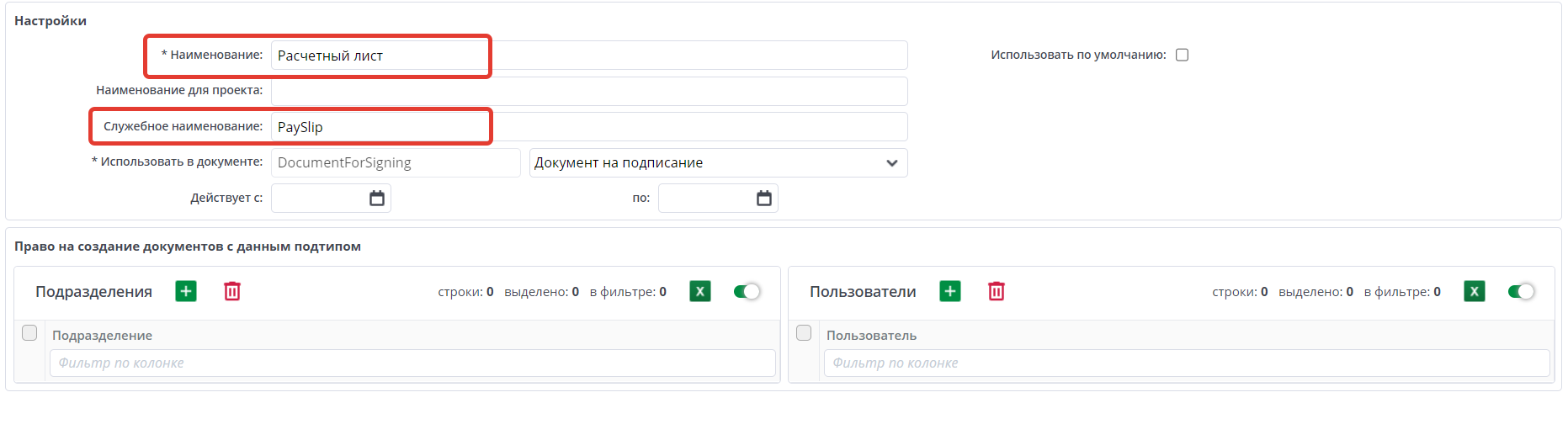Click the green add button in Пользователи
The image size is (1568, 440).
click(x=950, y=291)
